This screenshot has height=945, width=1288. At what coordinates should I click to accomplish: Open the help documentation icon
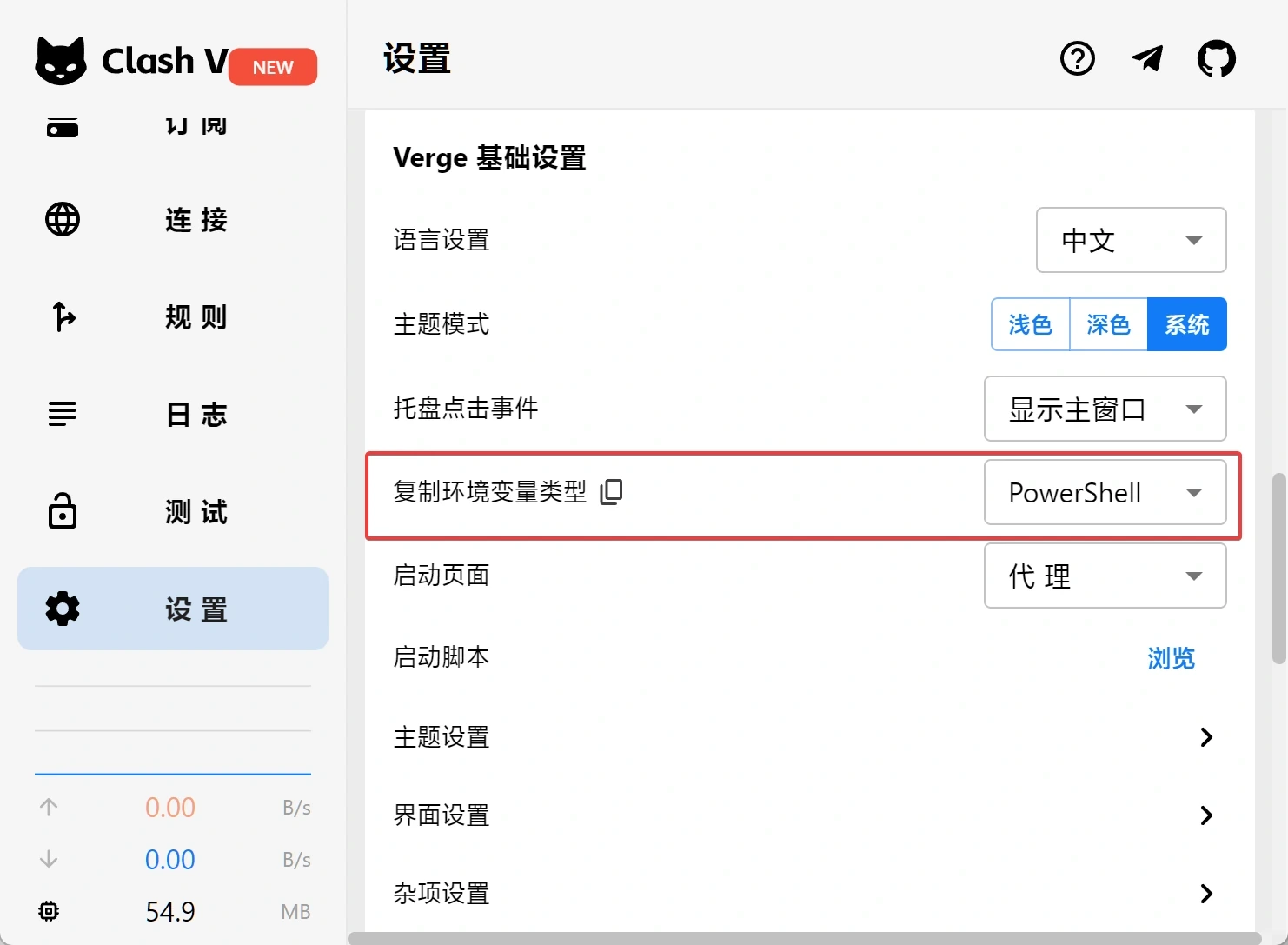click(1078, 59)
